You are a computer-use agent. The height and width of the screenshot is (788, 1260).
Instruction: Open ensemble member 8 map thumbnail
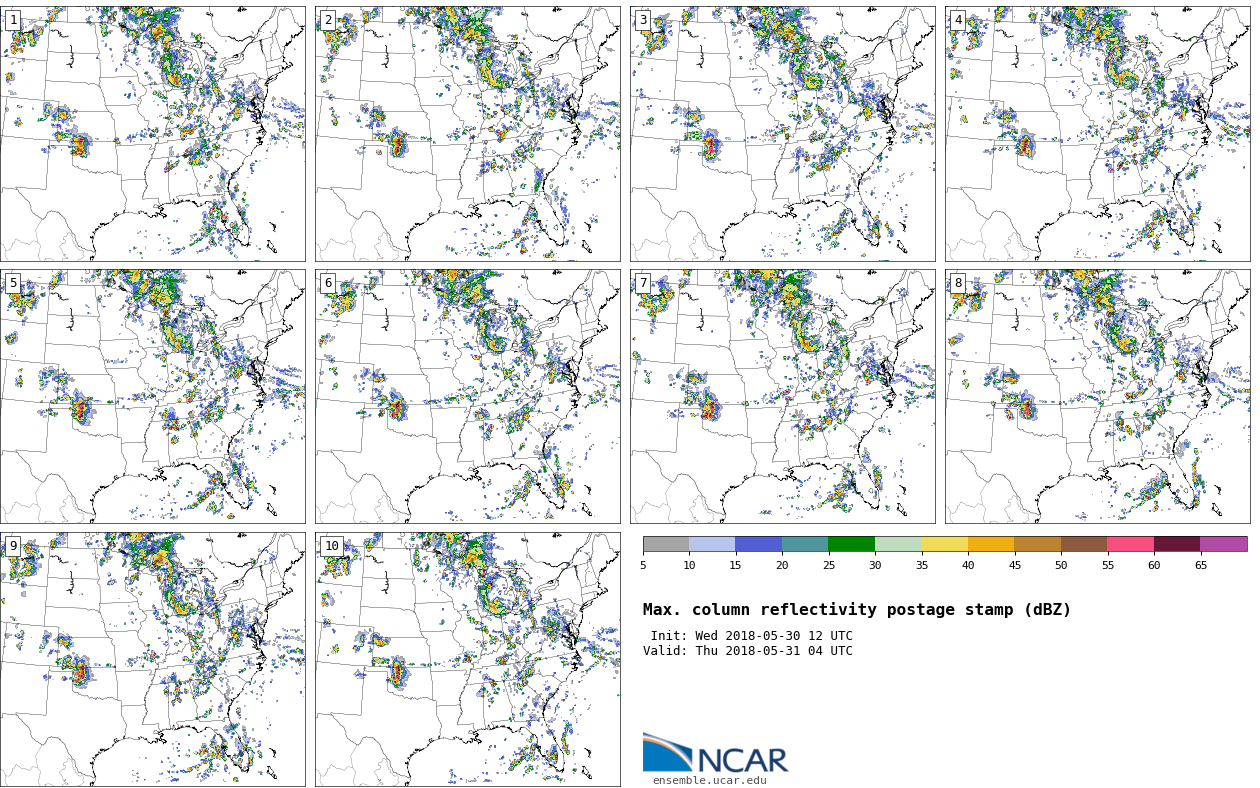click(1097, 396)
